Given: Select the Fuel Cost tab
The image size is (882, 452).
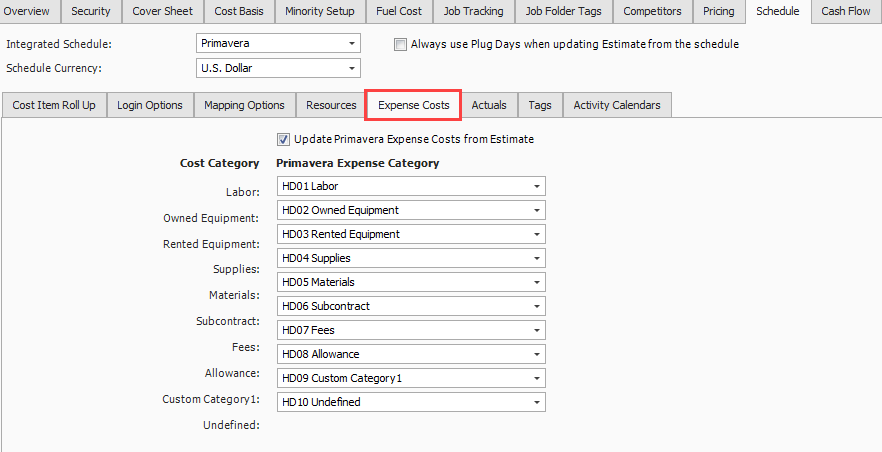Looking at the screenshot, I should [398, 11].
